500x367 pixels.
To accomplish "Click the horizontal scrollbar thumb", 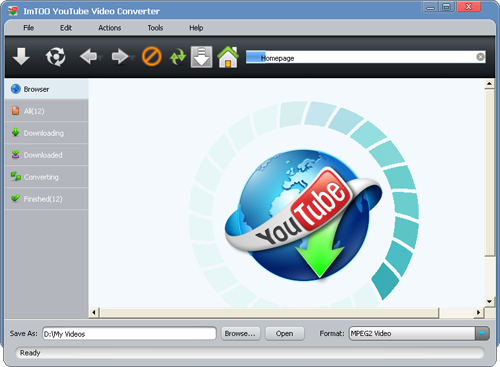I will (x=269, y=313).
